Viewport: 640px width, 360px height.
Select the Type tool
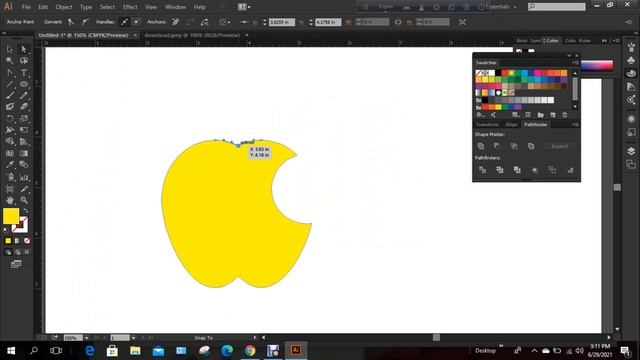(24, 73)
